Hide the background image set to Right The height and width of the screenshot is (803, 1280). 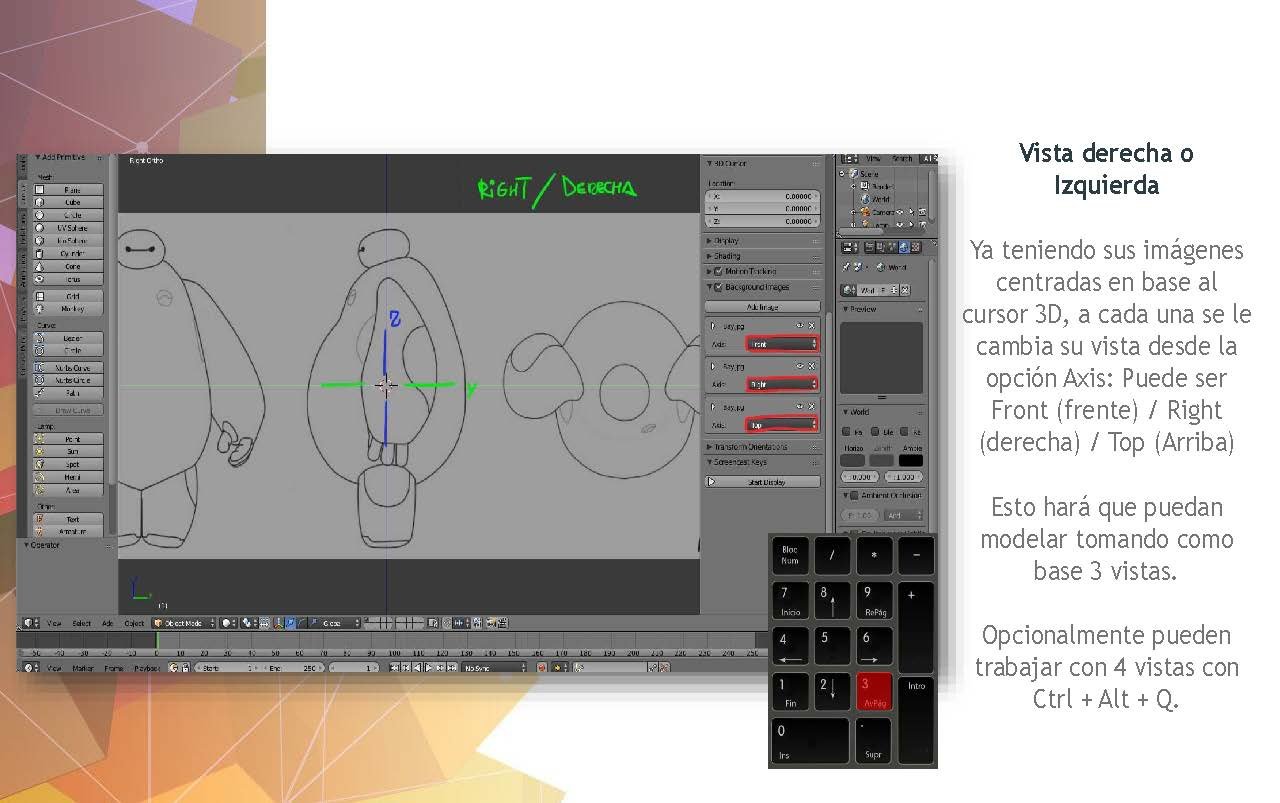click(x=800, y=367)
